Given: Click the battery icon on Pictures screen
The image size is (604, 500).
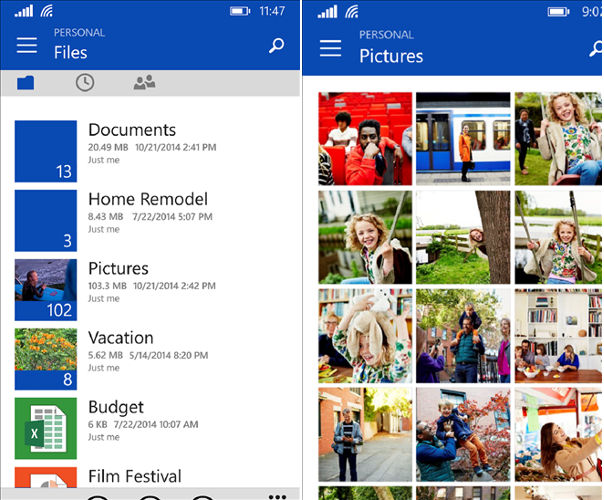Looking at the screenshot, I should tap(559, 12).
